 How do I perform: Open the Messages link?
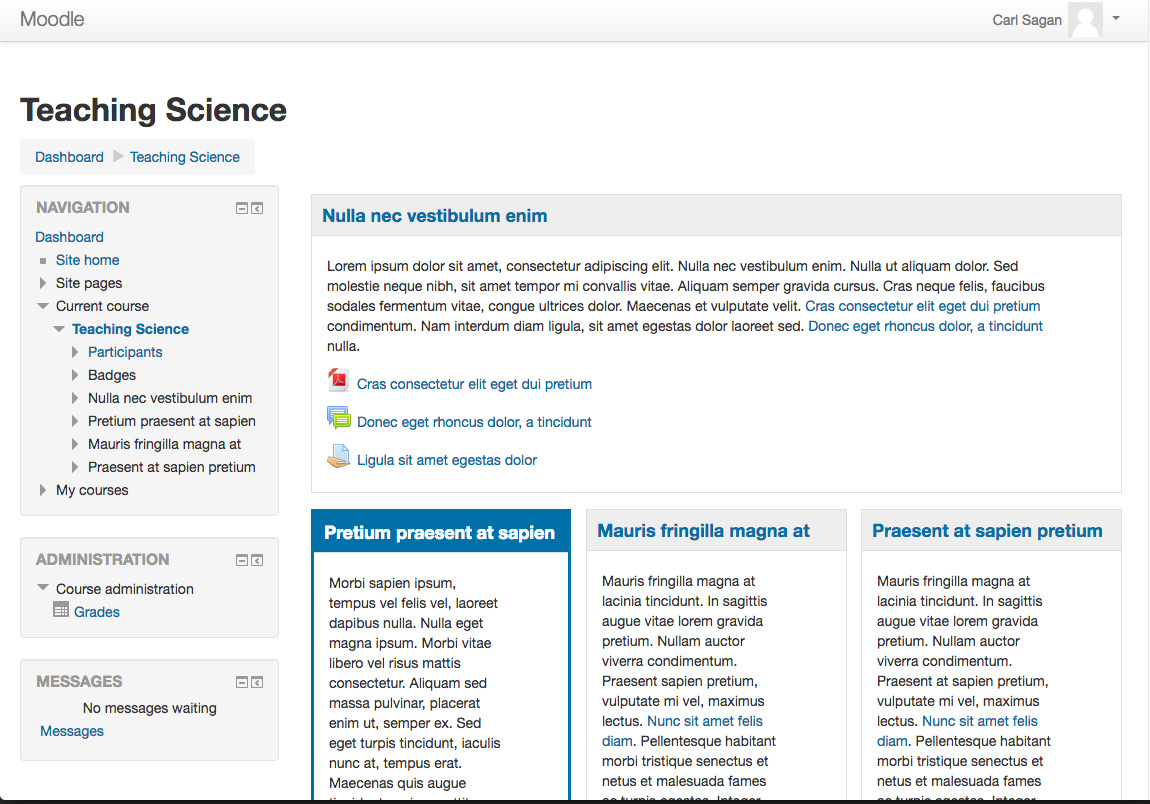[72, 731]
